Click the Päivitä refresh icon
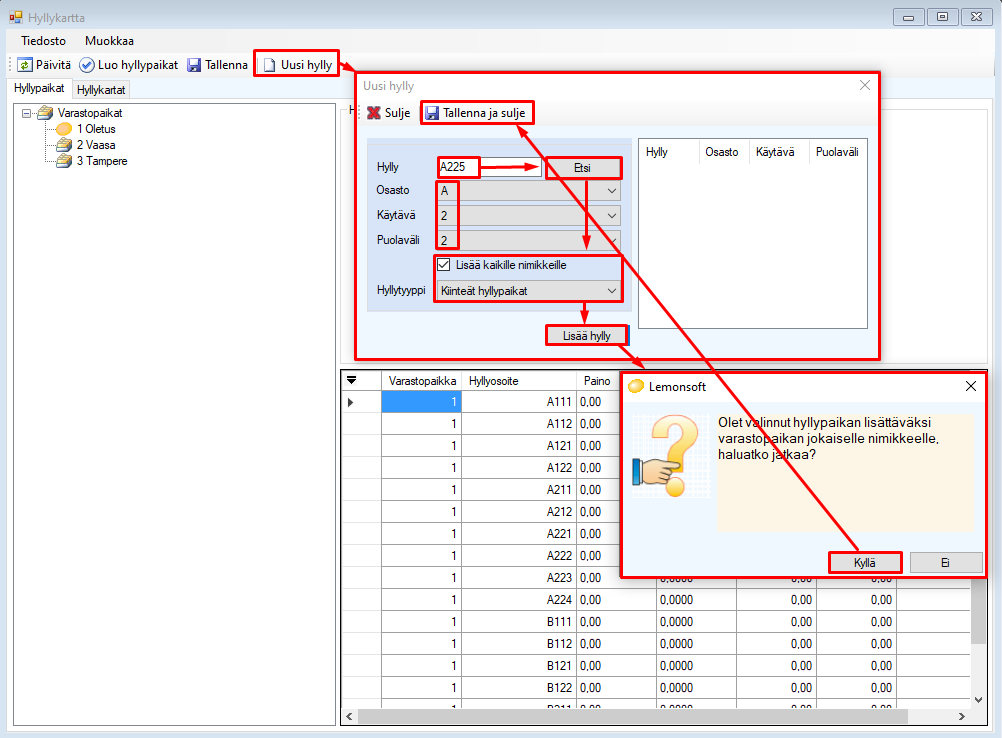 pos(25,65)
